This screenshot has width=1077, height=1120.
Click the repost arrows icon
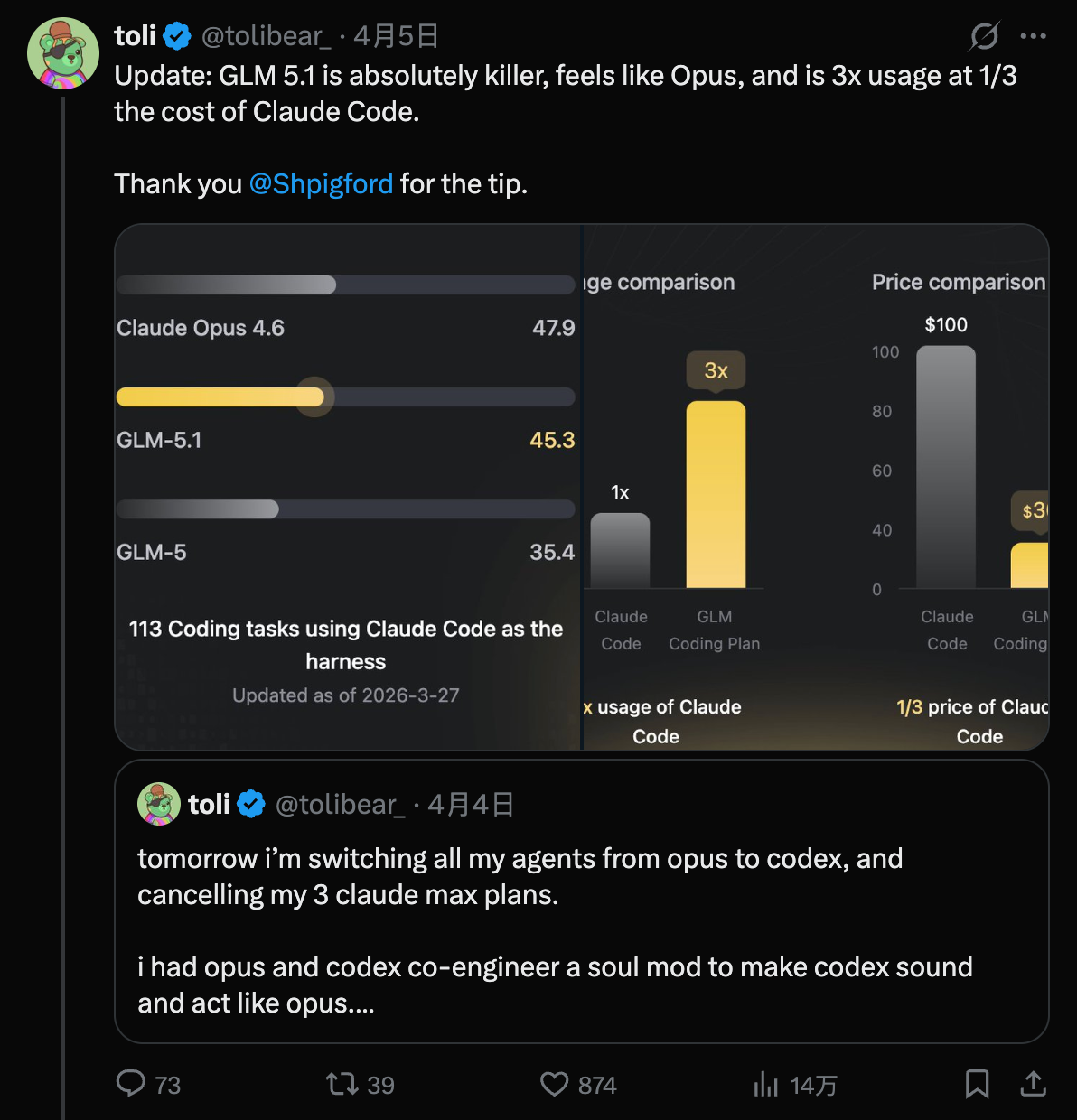pyautogui.click(x=342, y=1083)
